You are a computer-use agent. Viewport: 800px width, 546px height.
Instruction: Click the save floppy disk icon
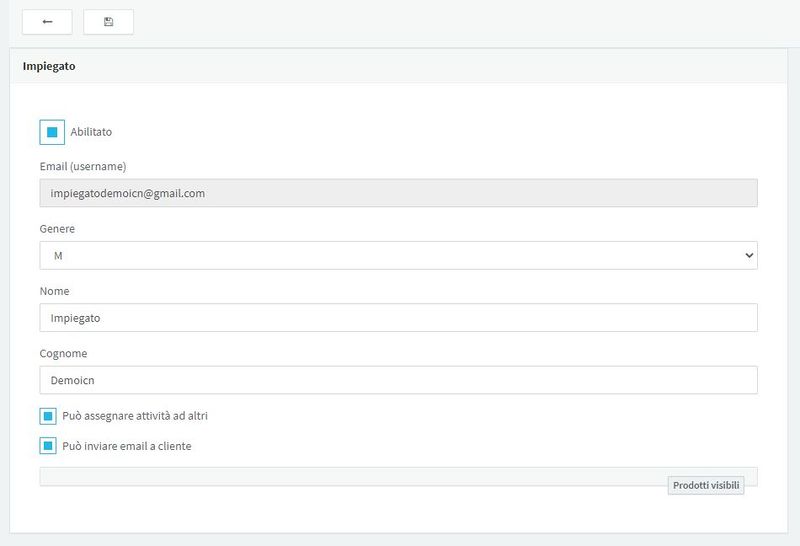click(x=108, y=22)
